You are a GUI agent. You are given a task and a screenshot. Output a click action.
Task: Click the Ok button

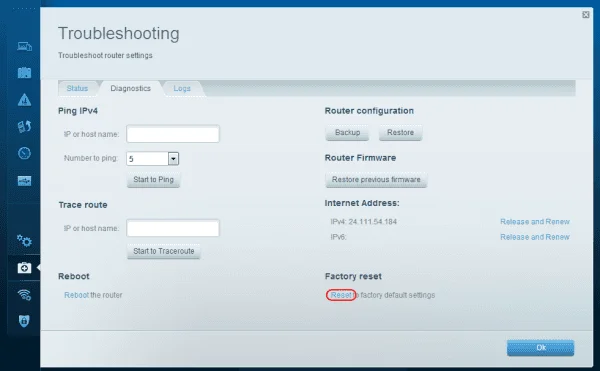(x=540, y=348)
